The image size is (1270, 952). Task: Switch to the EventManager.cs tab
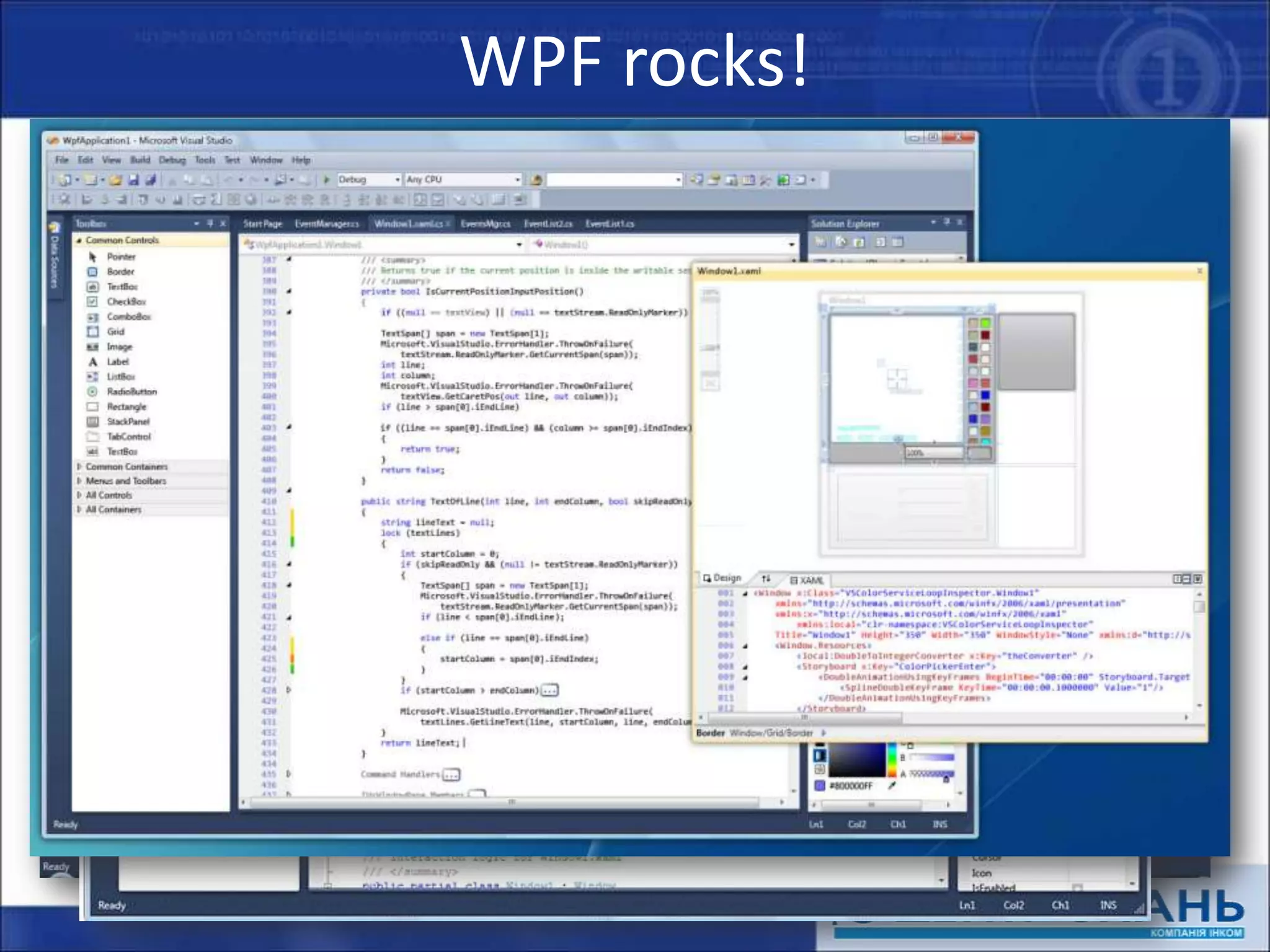click(327, 224)
